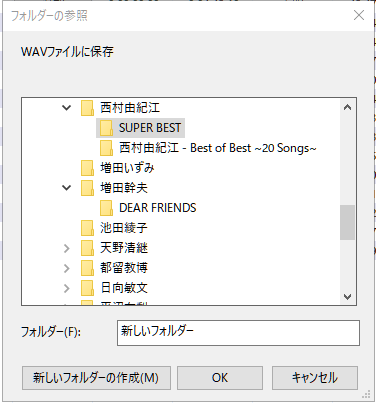
Task: Expand the 都留教博 folder
Action: [67, 268]
